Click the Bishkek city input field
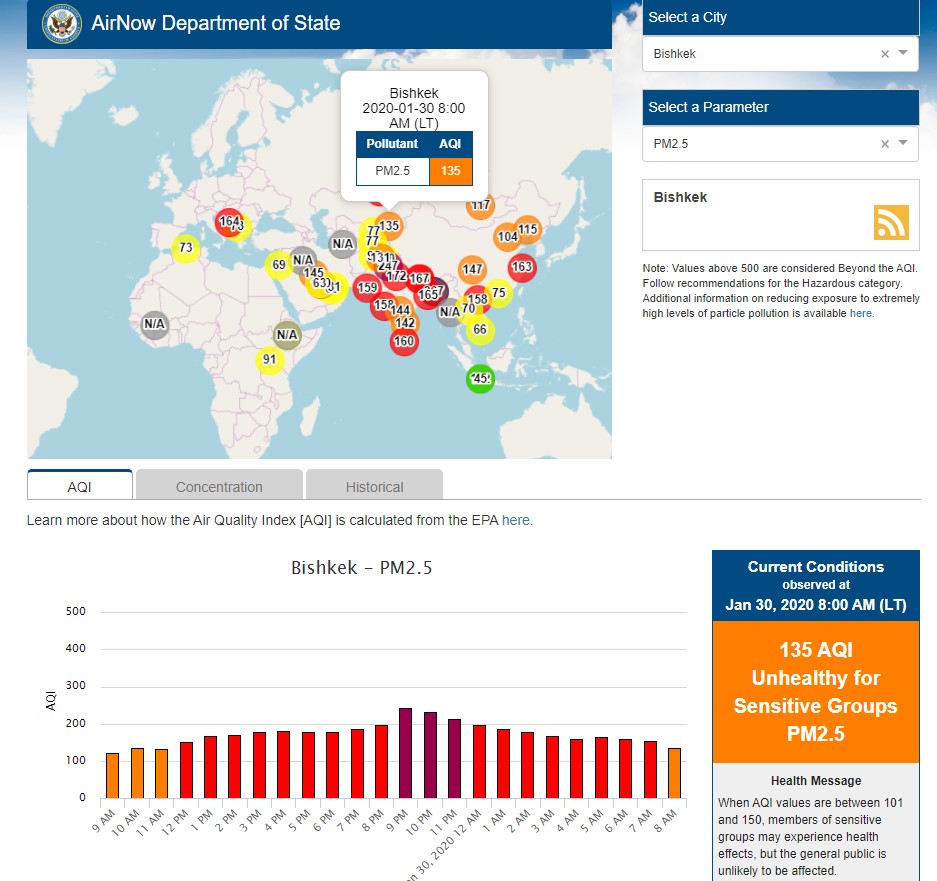 (760, 54)
